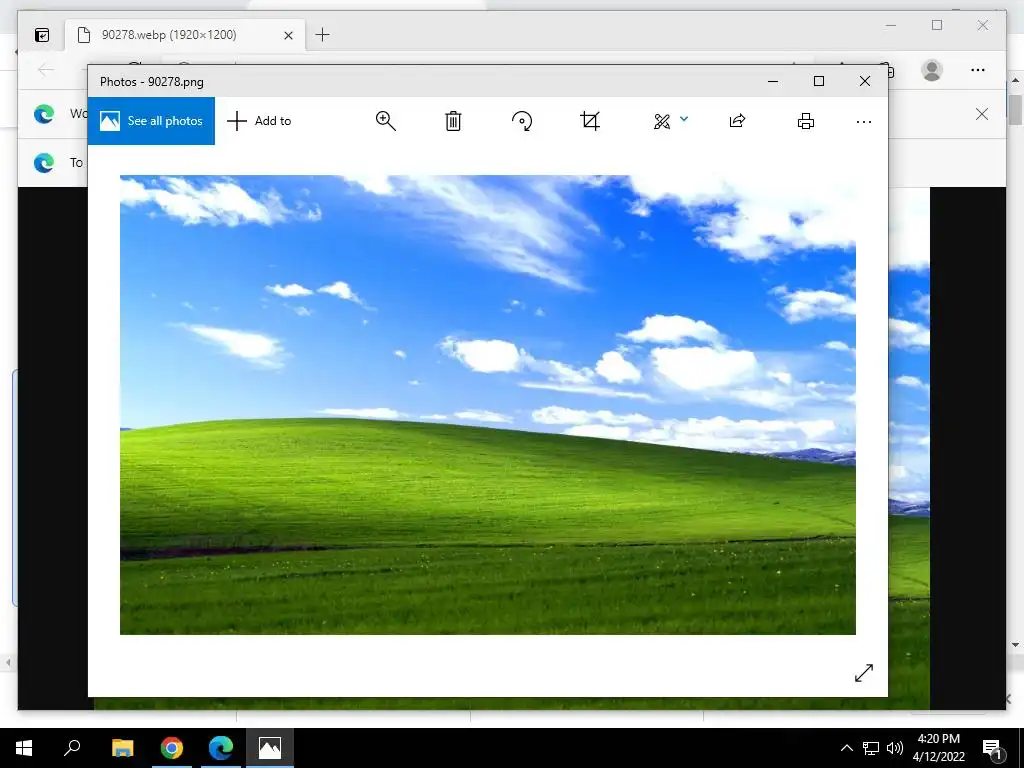1024x768 pixels.
Task: Open network status tray icon
Action: 871,748
